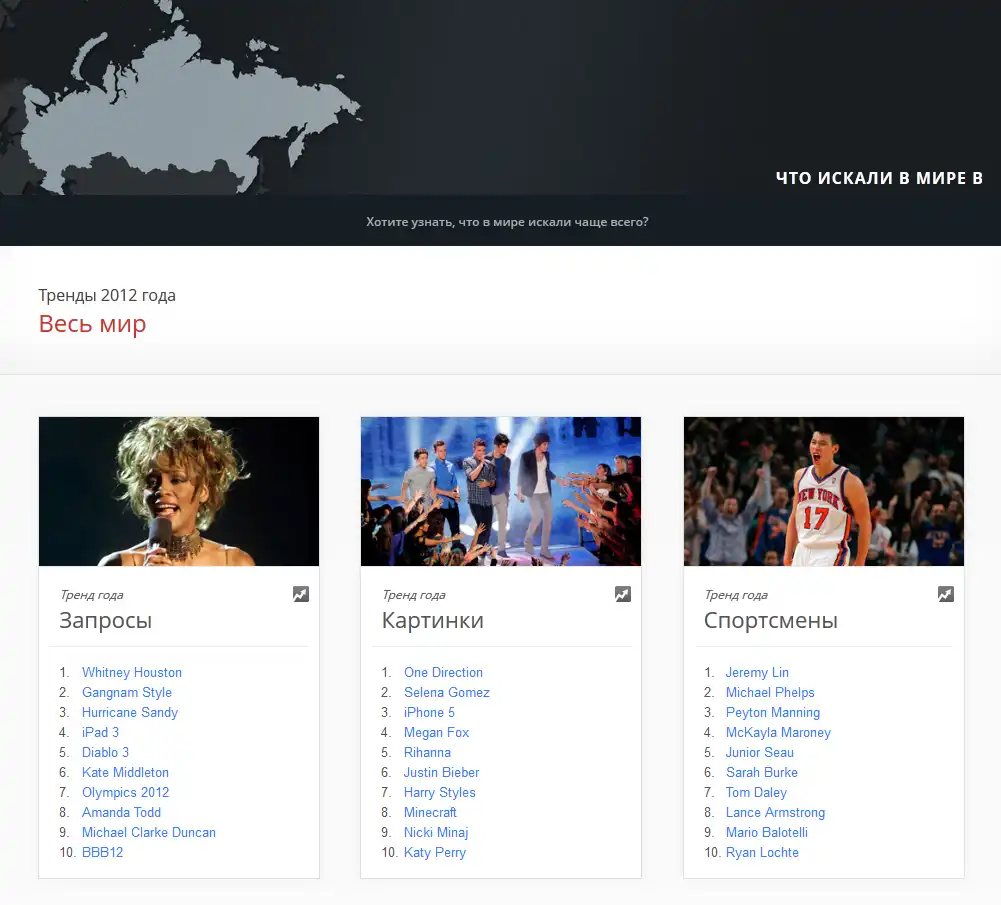Click the trend chart icon in Запросы card
The width and height of the screenshot is (1001, 905).
(x=301, y=594)
